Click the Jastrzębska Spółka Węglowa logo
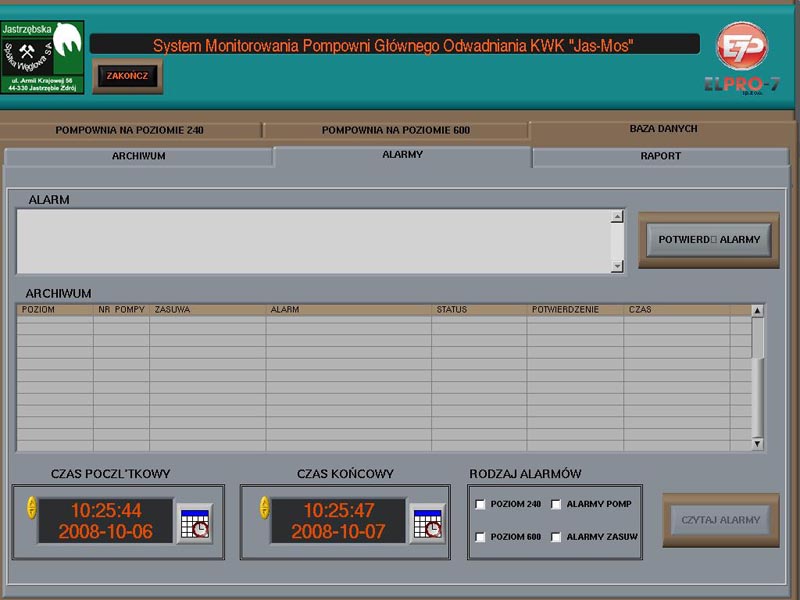This screenshot has width=800, height=600. 42,57
